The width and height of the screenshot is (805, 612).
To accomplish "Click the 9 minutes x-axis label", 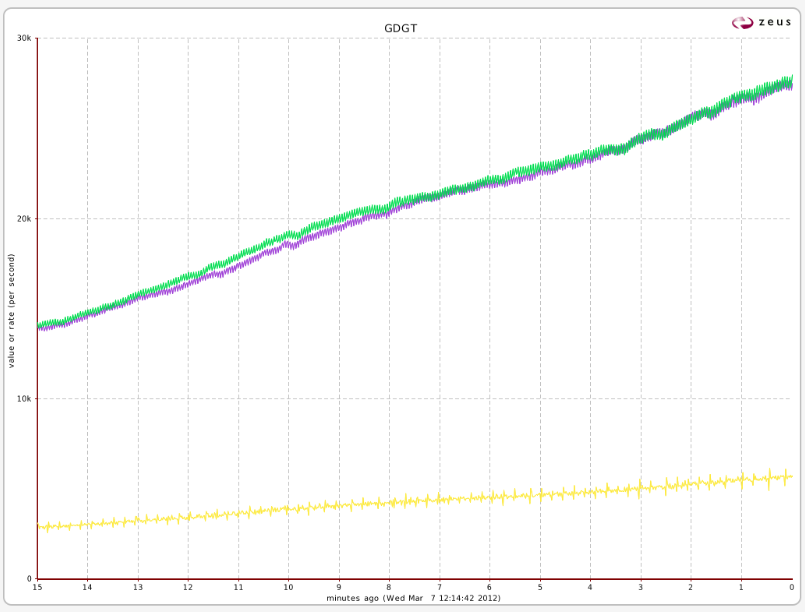I will (x=339, y=587).
